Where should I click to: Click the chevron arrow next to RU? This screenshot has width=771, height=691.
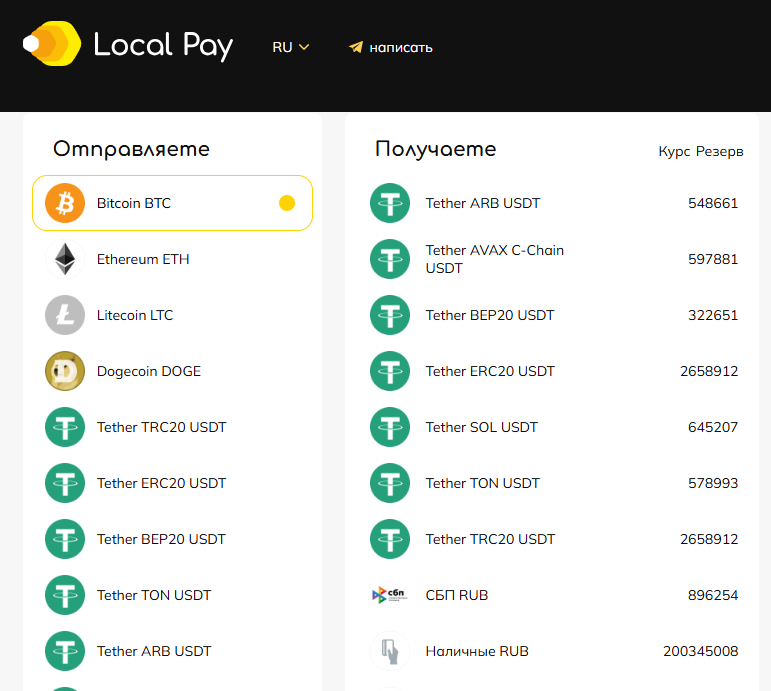(x=304, y=47)
